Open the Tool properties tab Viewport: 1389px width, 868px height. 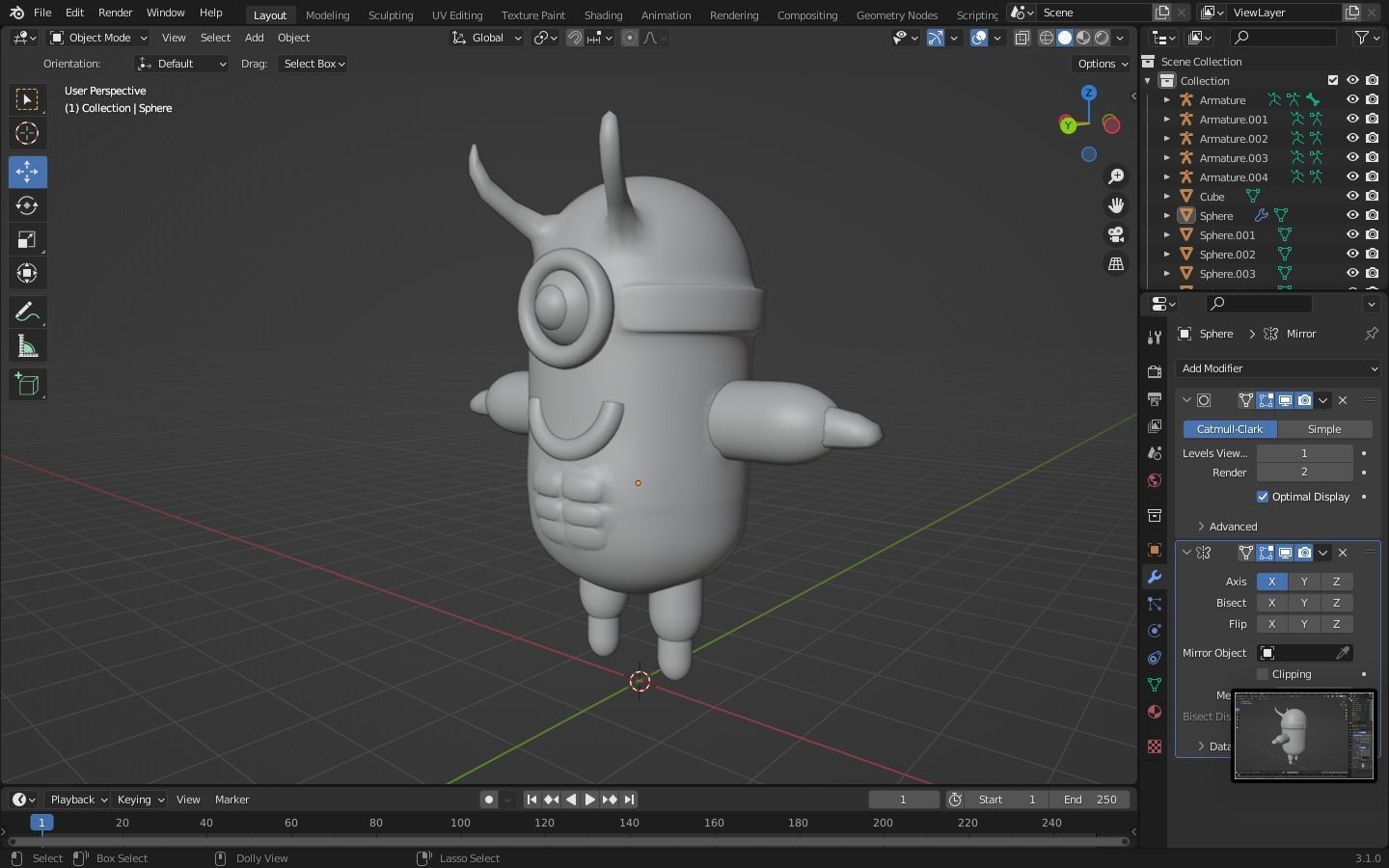[x=1154, y=337]
